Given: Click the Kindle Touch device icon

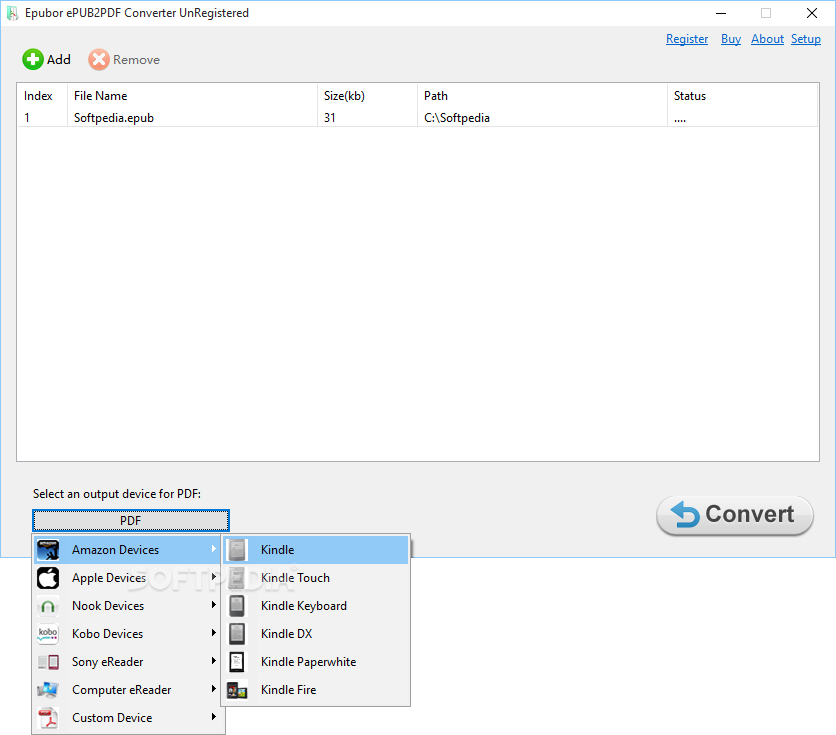Looking at the screenshot, I should click(237, 578).
